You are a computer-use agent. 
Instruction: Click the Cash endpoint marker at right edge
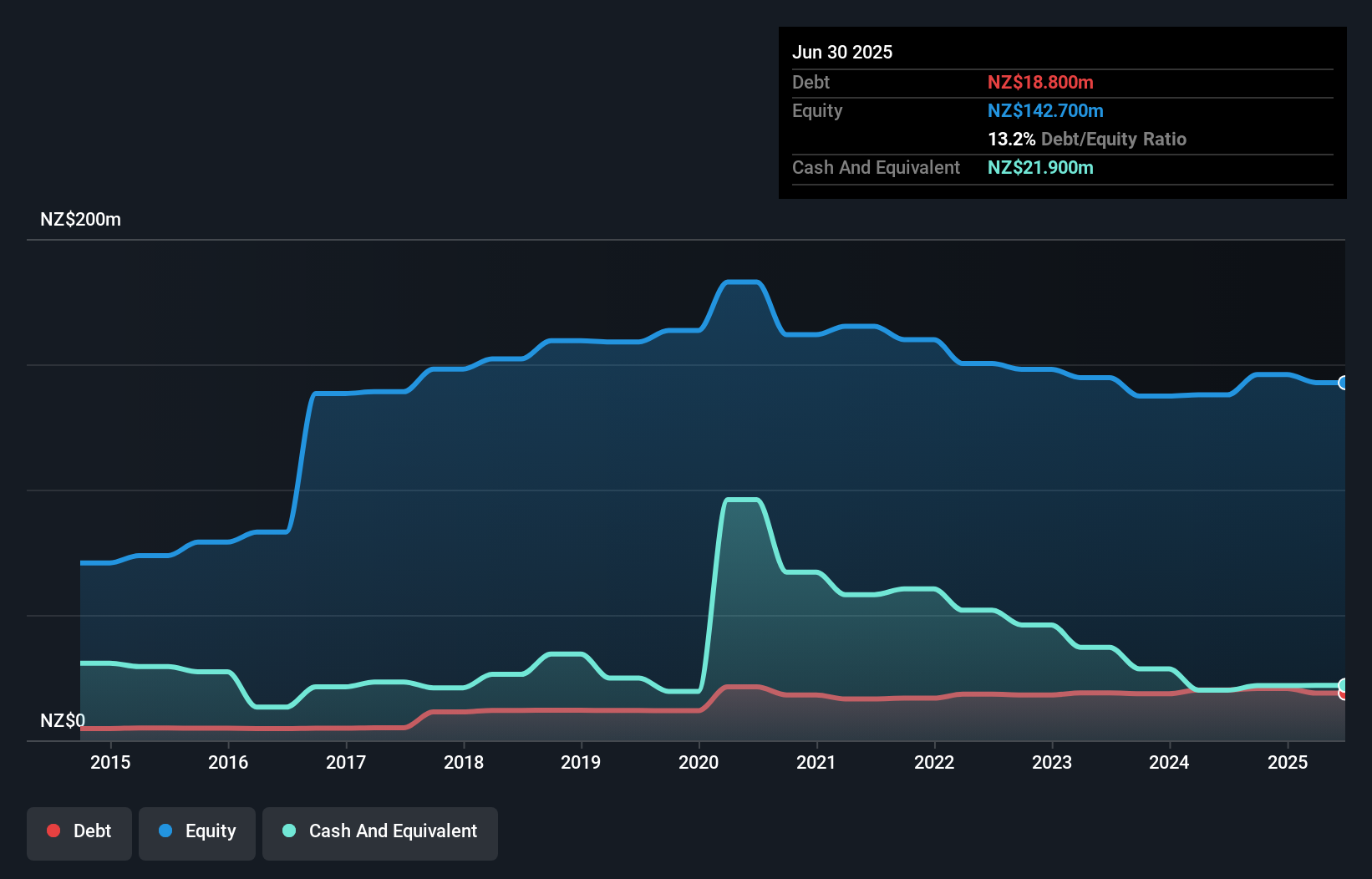[1344, 685]
